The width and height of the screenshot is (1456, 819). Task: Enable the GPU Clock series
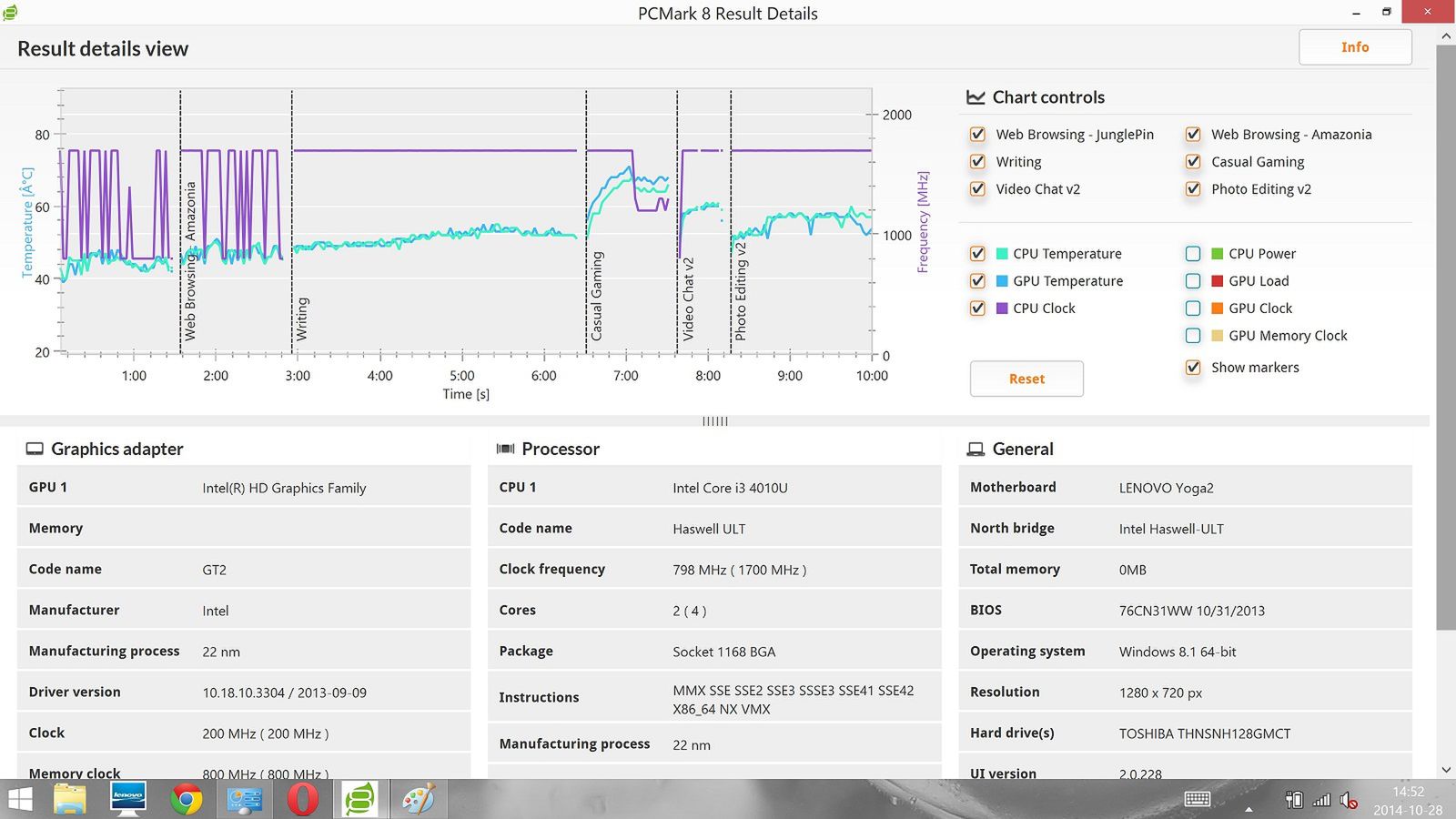coord(1193,308)
